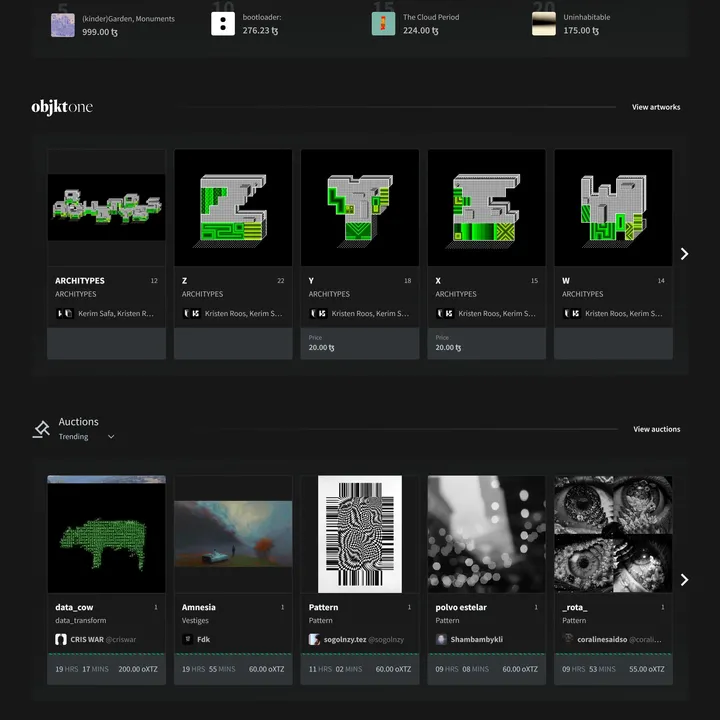Open View artworks link

point(656,107)
